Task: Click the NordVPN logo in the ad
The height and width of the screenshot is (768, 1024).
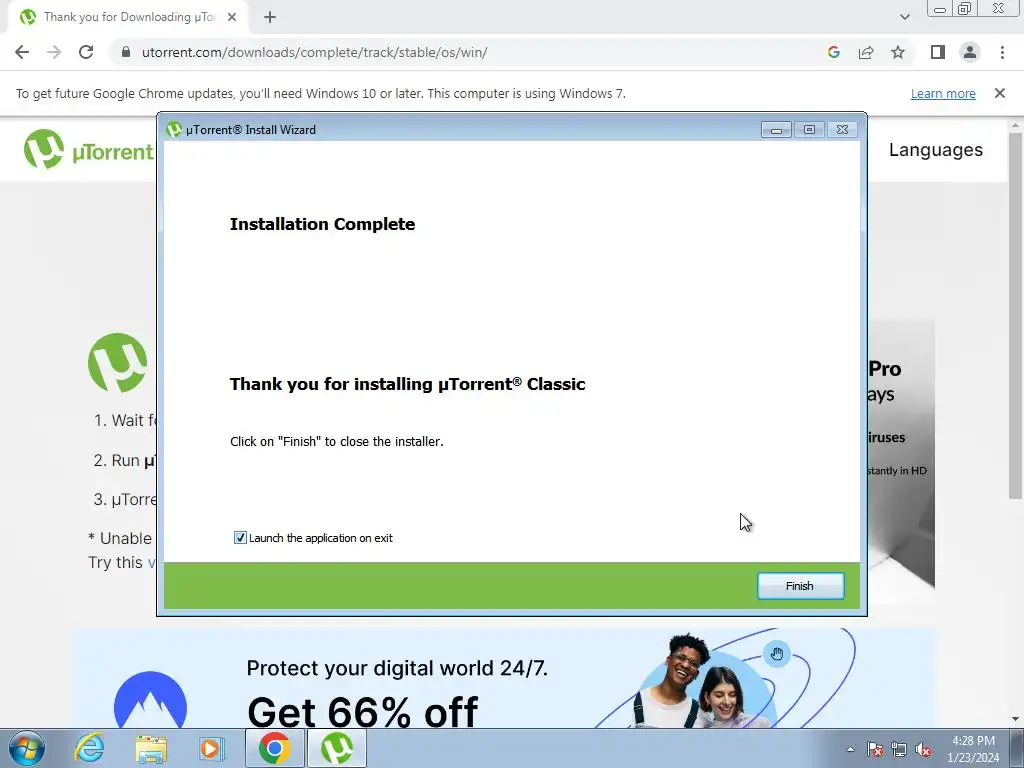Action: tap(150, 699)
